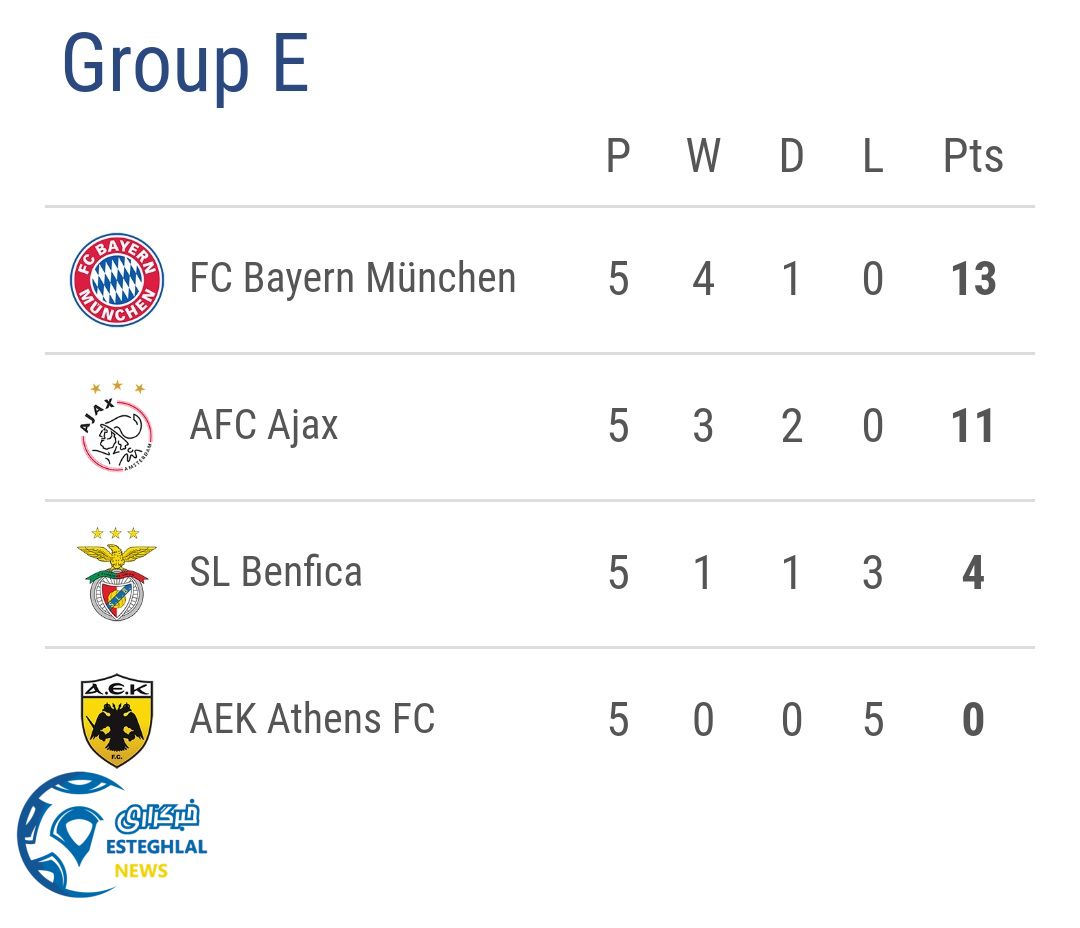
Task: Open the AFC Ajax team name
Action: coord(264,426)
